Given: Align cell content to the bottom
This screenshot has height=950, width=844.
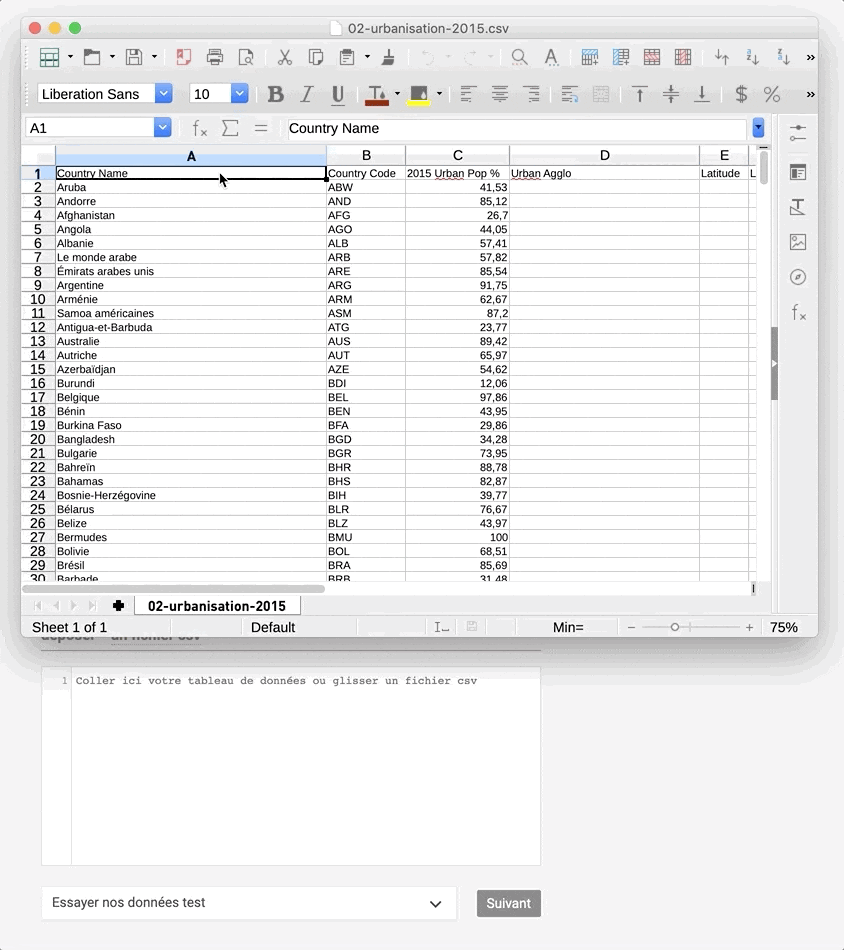Looking at the screenshot, I should pos(702,95).
